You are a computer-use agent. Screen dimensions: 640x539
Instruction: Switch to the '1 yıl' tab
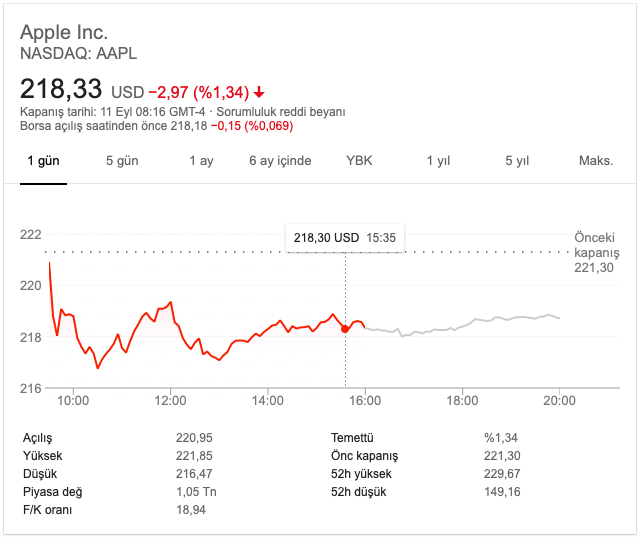point(438,161)
